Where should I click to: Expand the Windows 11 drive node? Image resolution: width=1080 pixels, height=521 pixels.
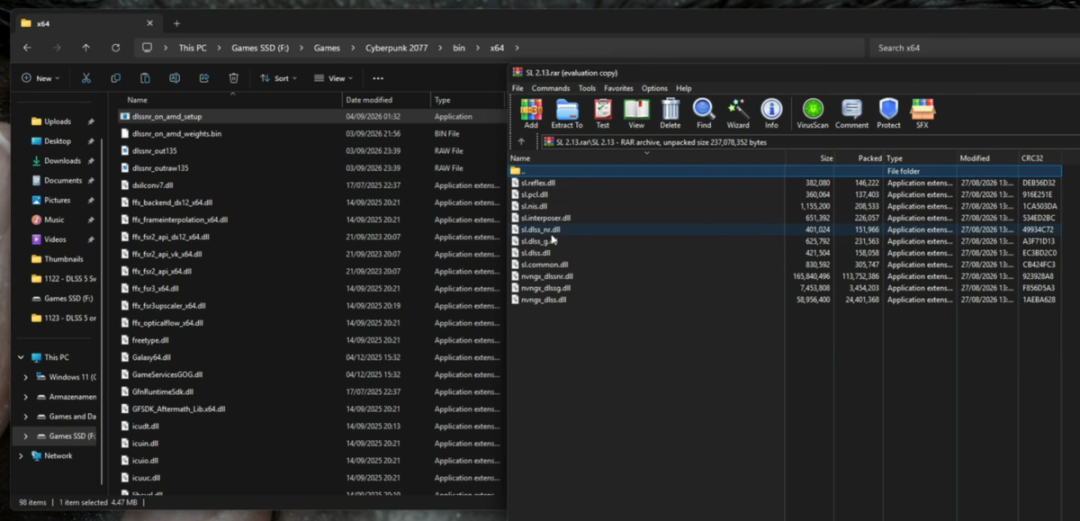(25, 377)
